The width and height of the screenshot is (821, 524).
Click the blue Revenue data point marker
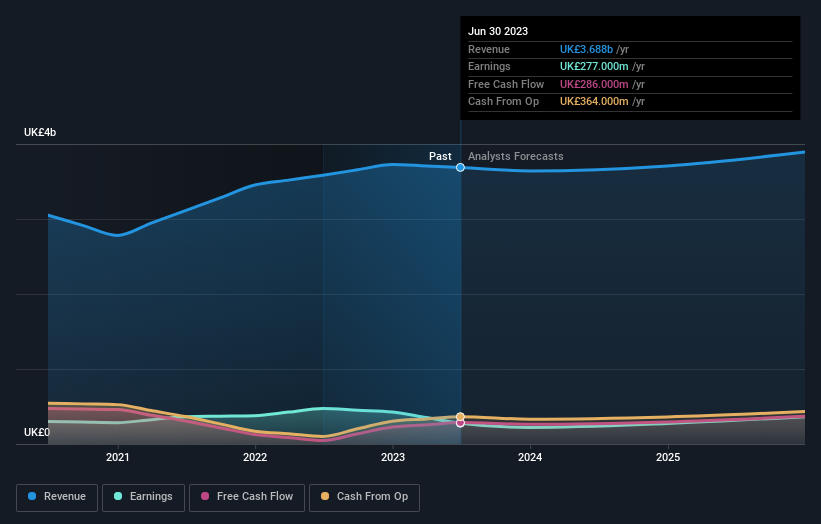[460, 168]
